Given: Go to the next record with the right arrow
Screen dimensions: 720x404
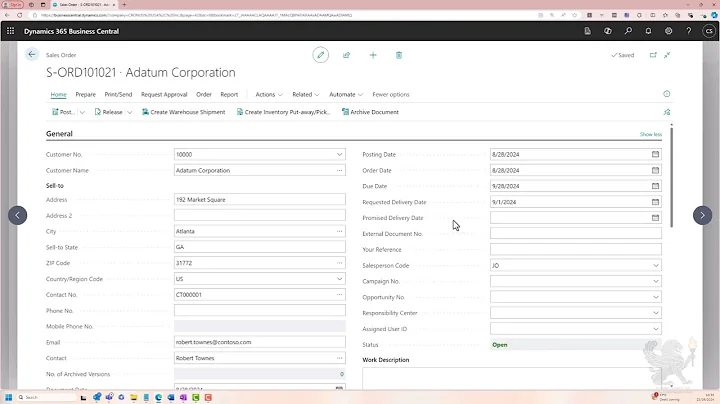Looking at the screenshot, I should click(x=702, y=215).
